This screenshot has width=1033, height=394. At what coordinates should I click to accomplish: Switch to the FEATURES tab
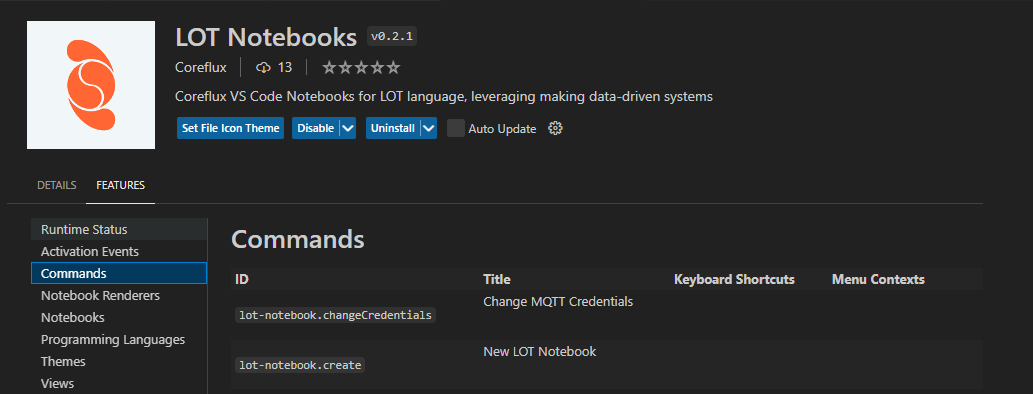(121, 185)
